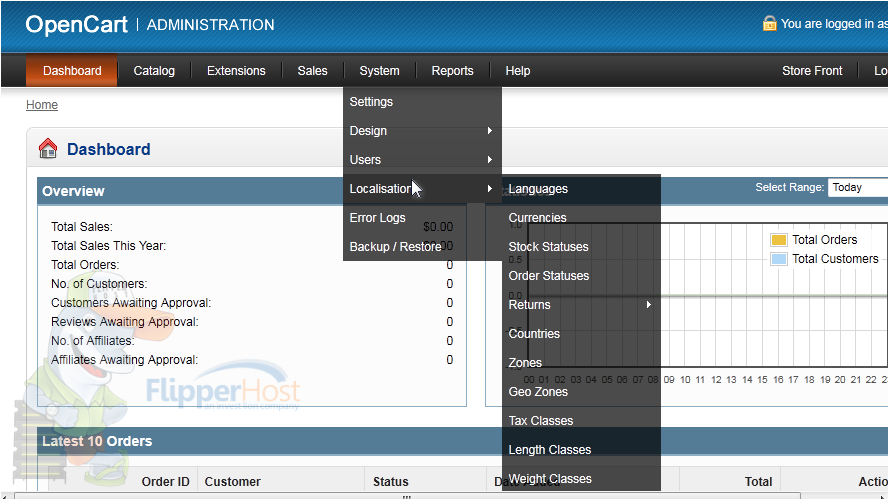Viewport: 889px width, 500px height.
Task: Click the Latest 10 Orders heading
Action: pyautogui.click(x=97, y=441)
